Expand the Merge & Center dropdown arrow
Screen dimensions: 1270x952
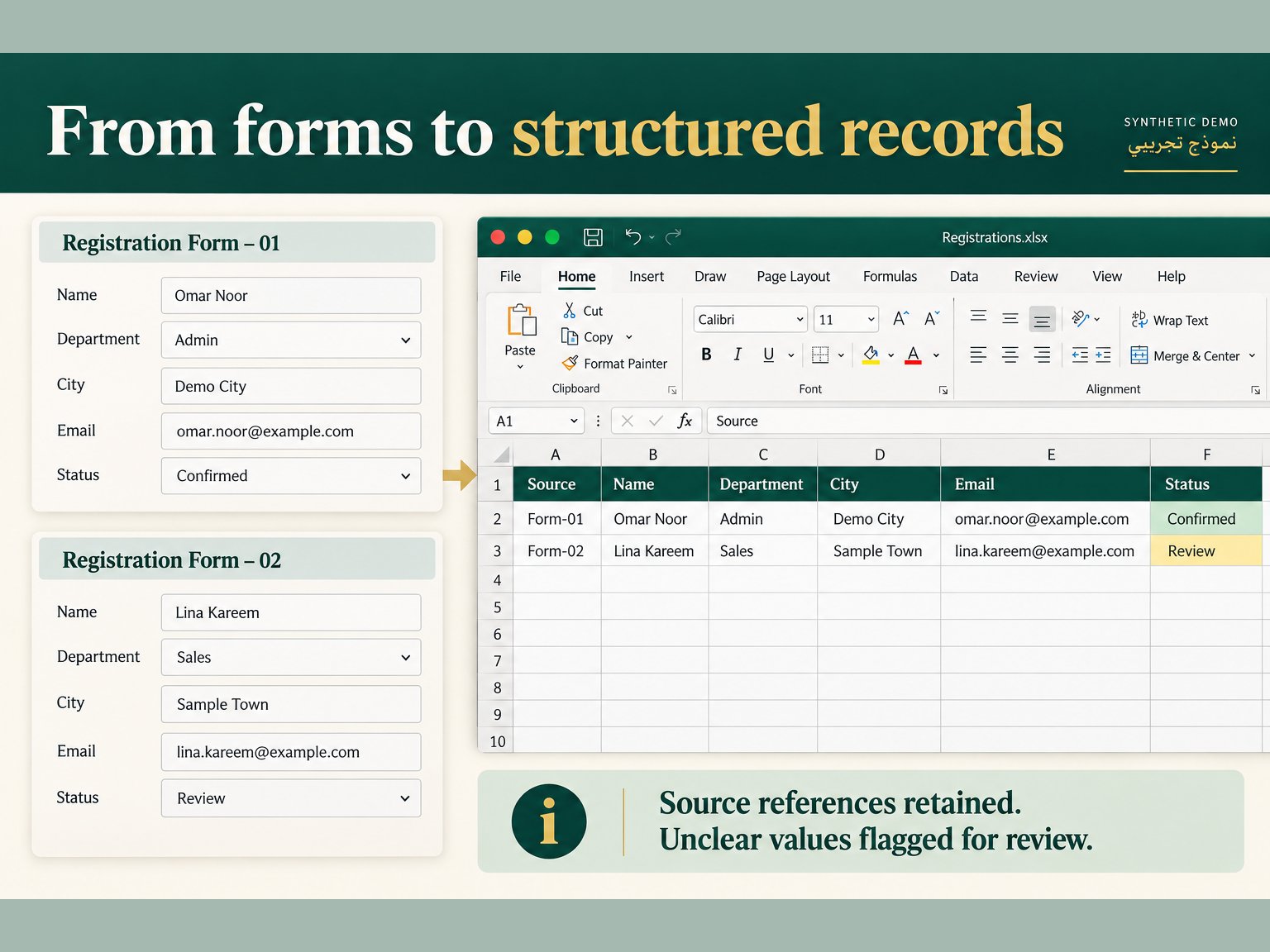pyautogui.click(x=1252, y=355)
